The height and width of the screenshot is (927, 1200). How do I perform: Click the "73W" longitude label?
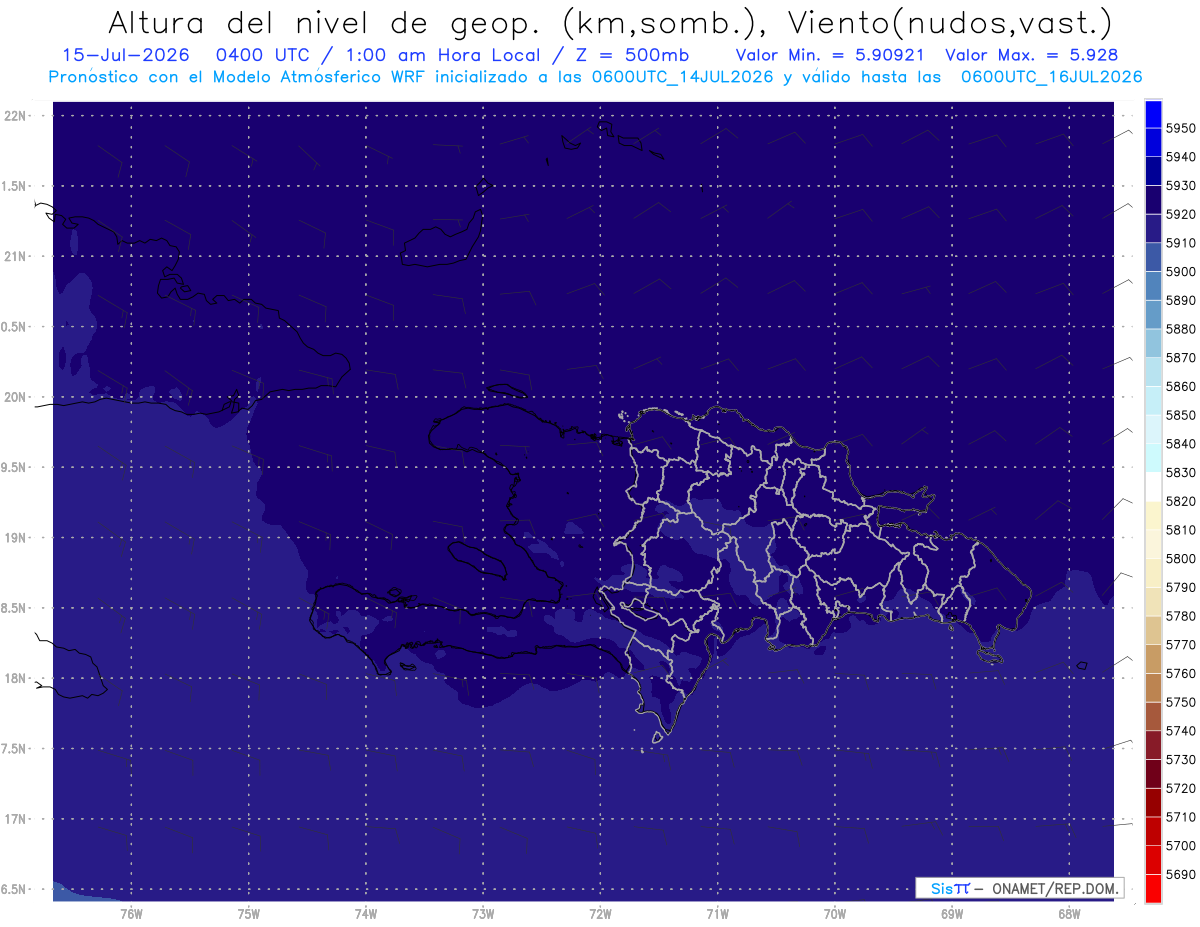[483, 914]
